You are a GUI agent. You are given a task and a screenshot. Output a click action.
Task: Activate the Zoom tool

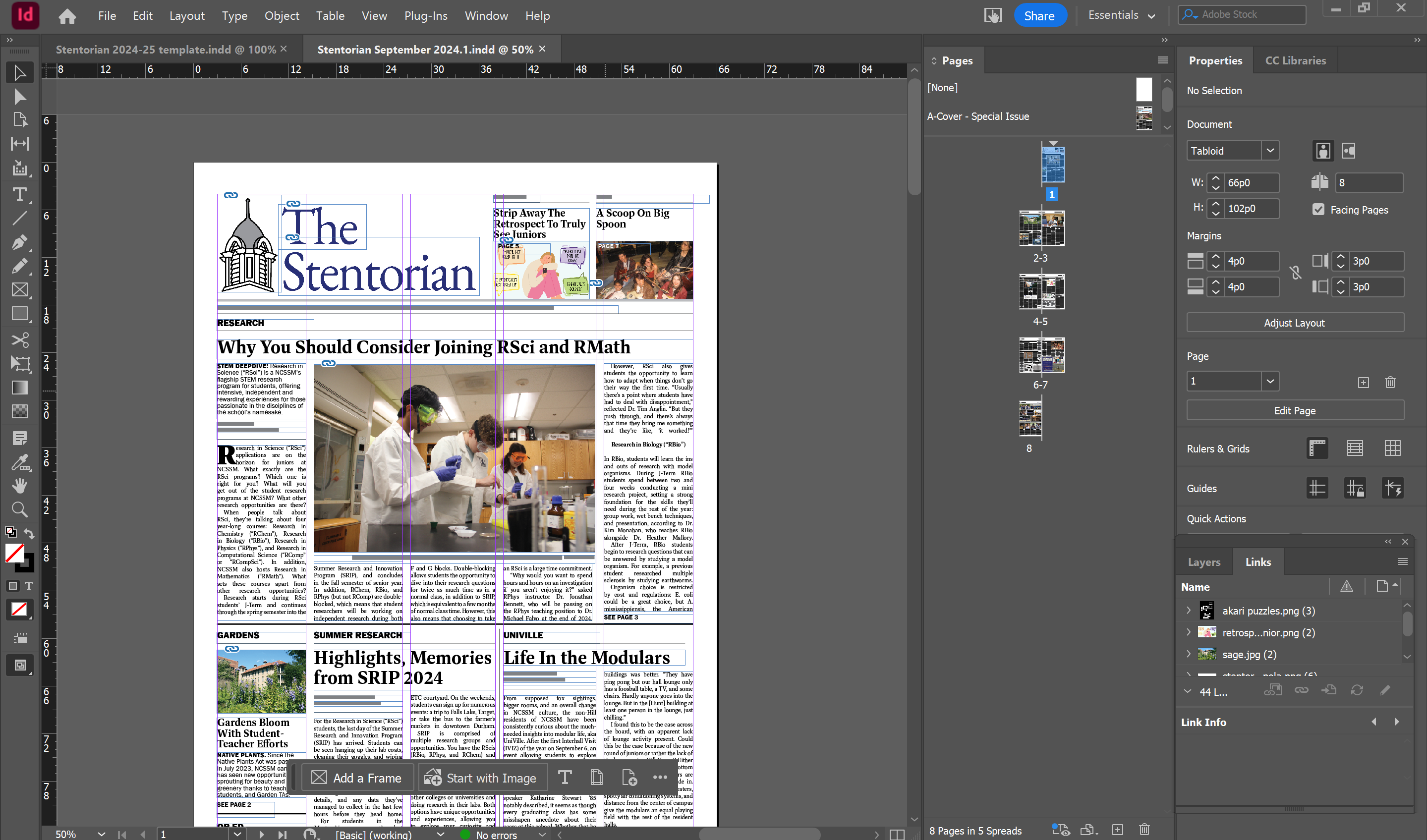coord(19,509)
